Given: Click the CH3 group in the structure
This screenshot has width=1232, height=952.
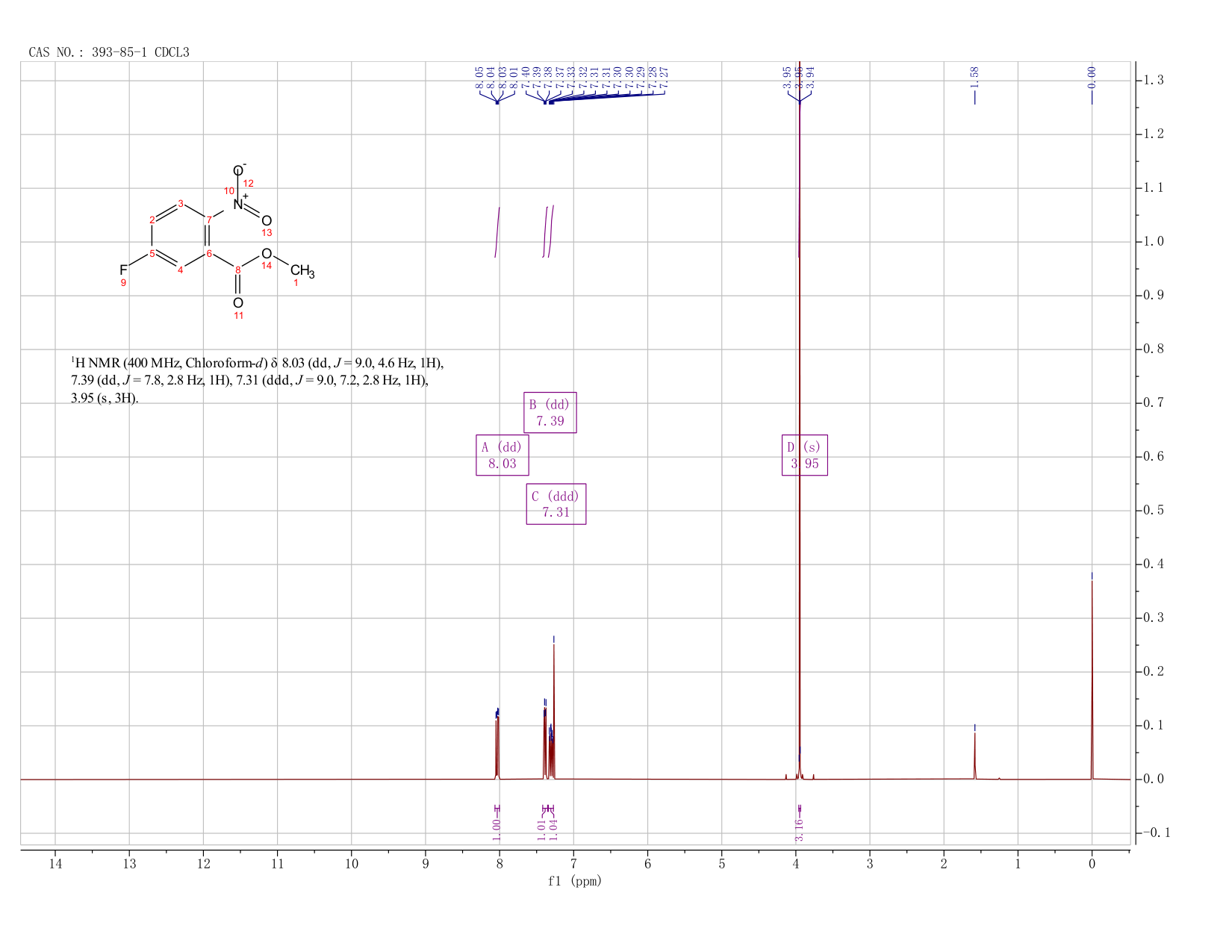Looking at the screenshot, I should [x=302, y=271].
